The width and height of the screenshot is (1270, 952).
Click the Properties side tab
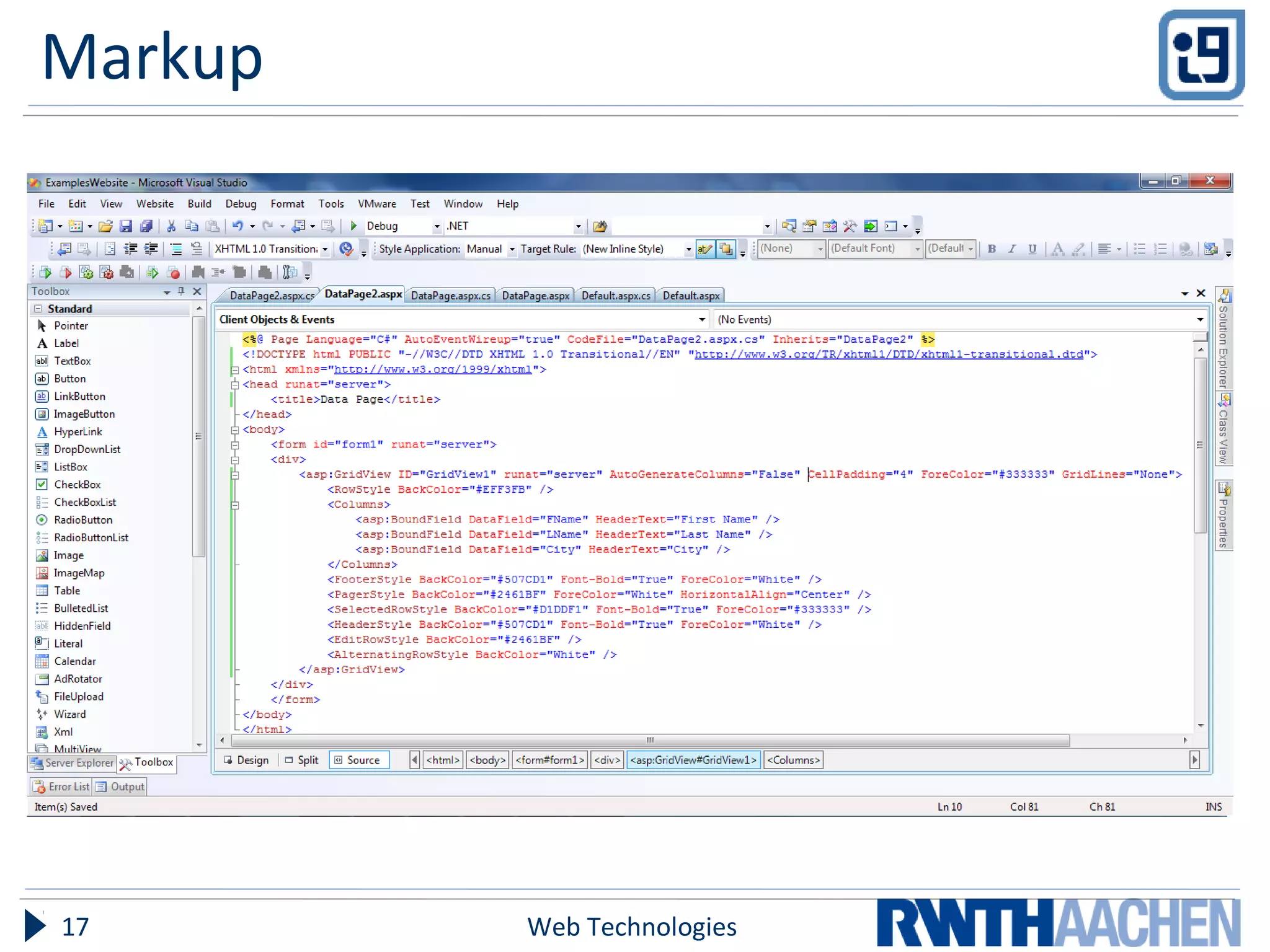(1223, 515)
